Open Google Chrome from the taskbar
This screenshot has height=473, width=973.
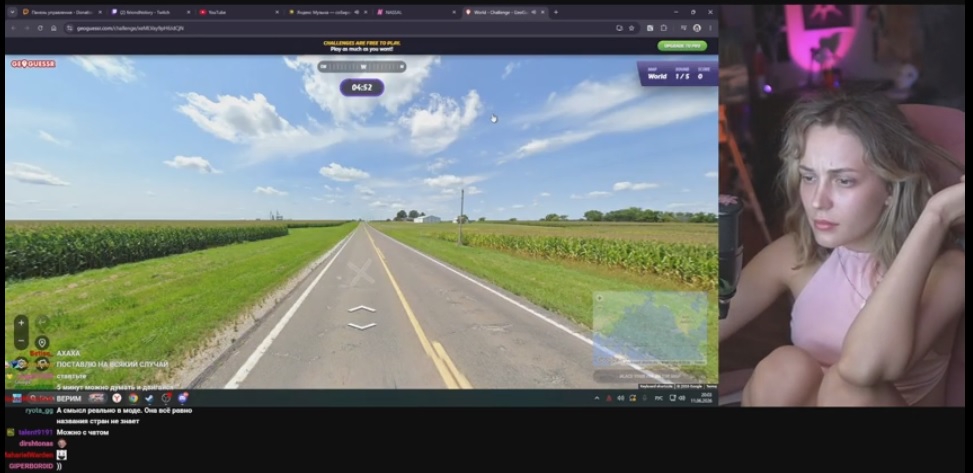point(133,398)
